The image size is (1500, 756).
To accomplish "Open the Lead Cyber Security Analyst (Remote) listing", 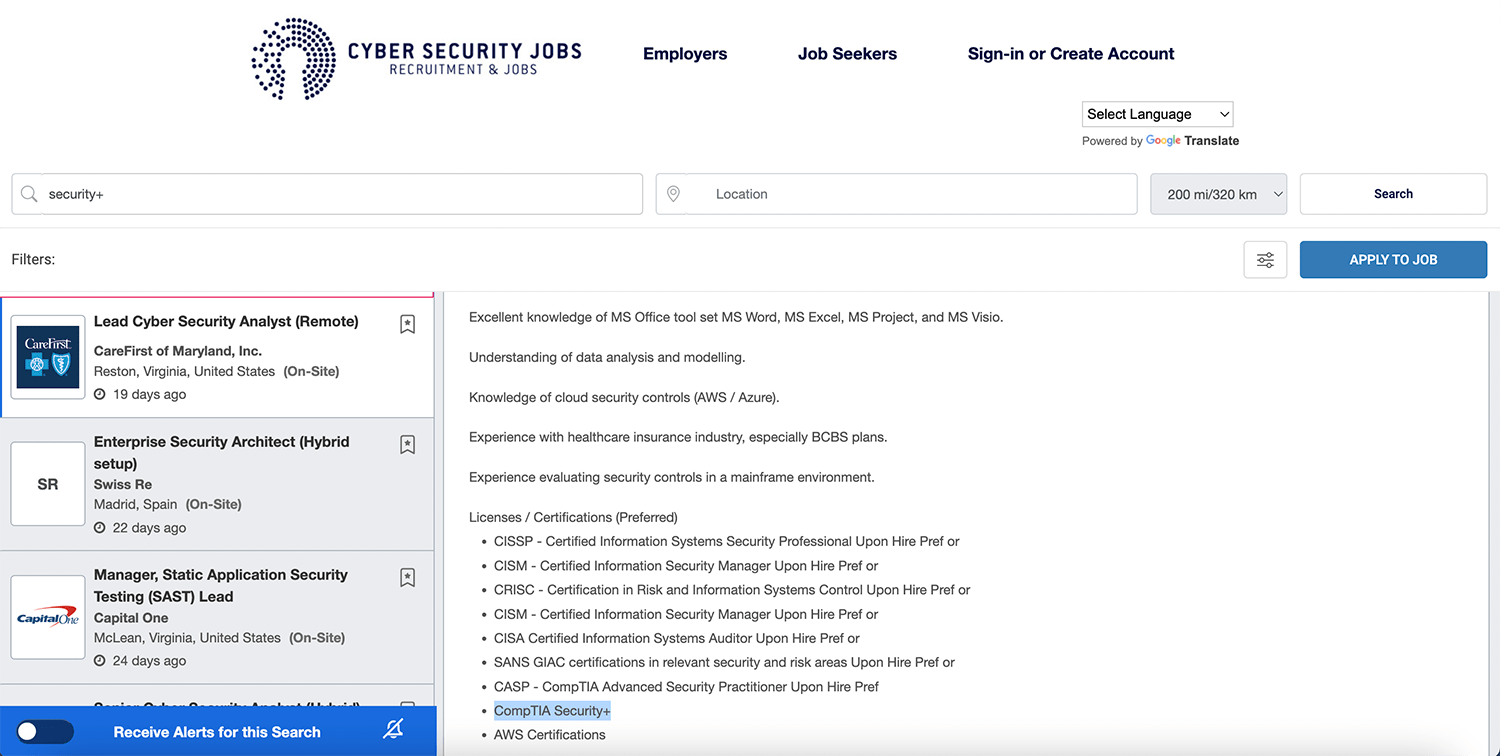I will point(226,322).
